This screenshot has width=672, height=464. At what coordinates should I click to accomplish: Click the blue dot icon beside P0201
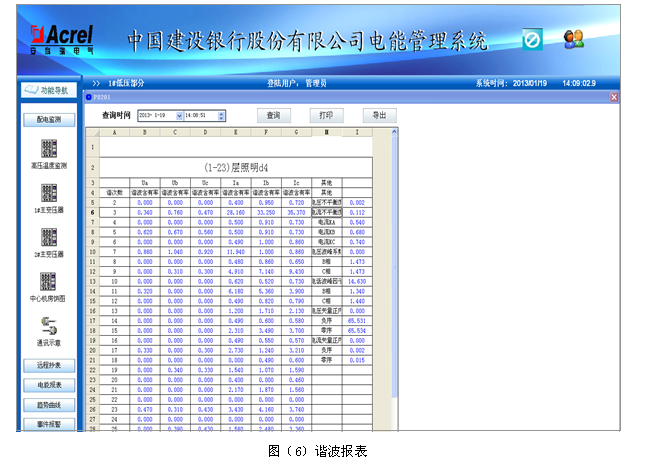(89, 97)
